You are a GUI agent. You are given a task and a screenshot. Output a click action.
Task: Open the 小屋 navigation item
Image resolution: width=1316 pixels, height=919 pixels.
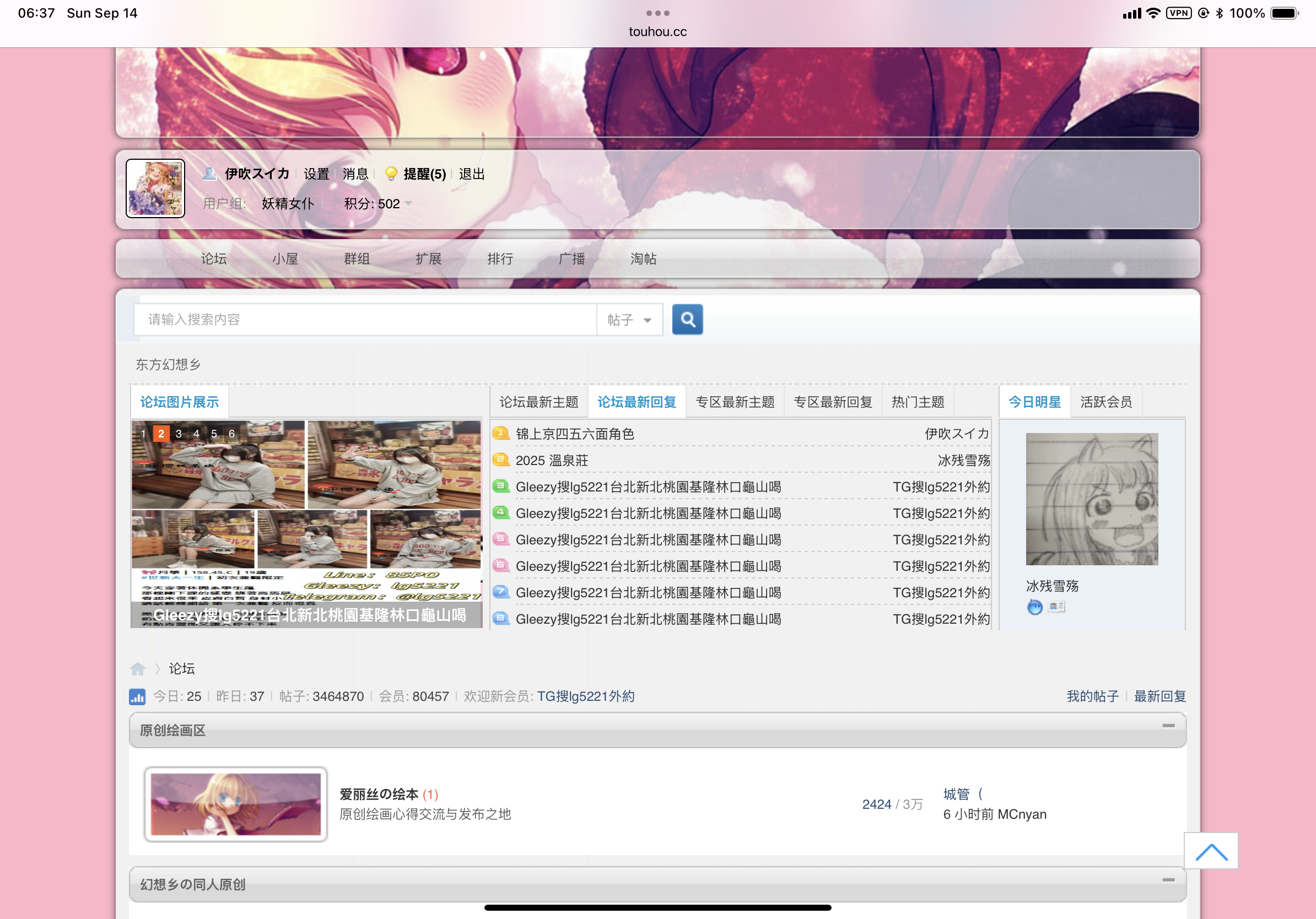point(285,259)
